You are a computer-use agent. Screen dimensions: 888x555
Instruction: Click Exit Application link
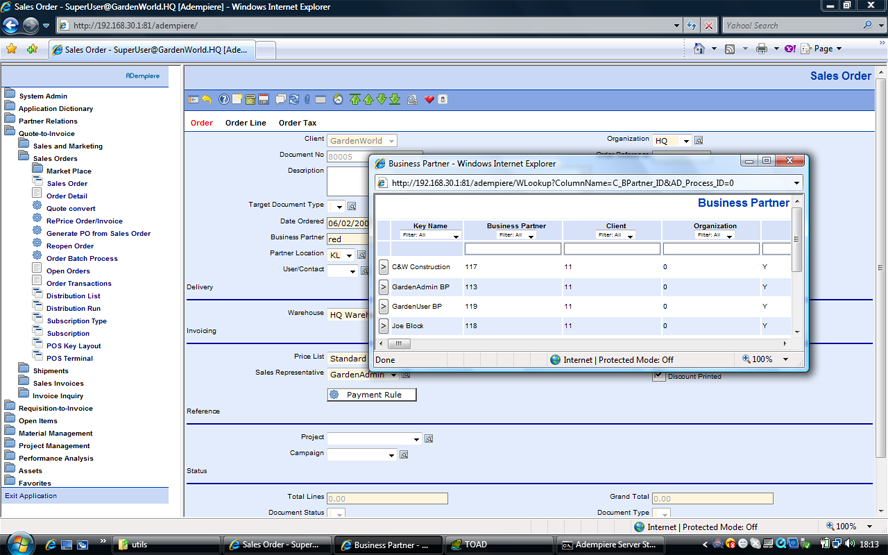tap(31, 496)
